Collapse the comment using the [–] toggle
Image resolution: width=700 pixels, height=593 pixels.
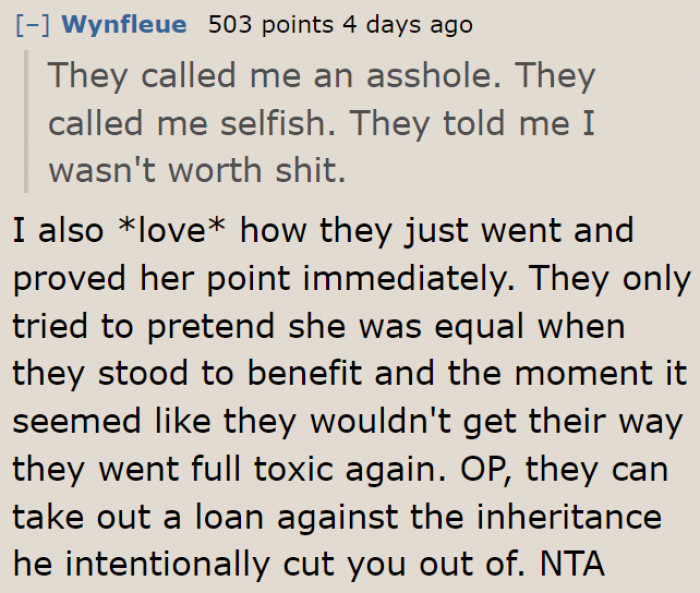pyautogui.click(x=29, y=24)
